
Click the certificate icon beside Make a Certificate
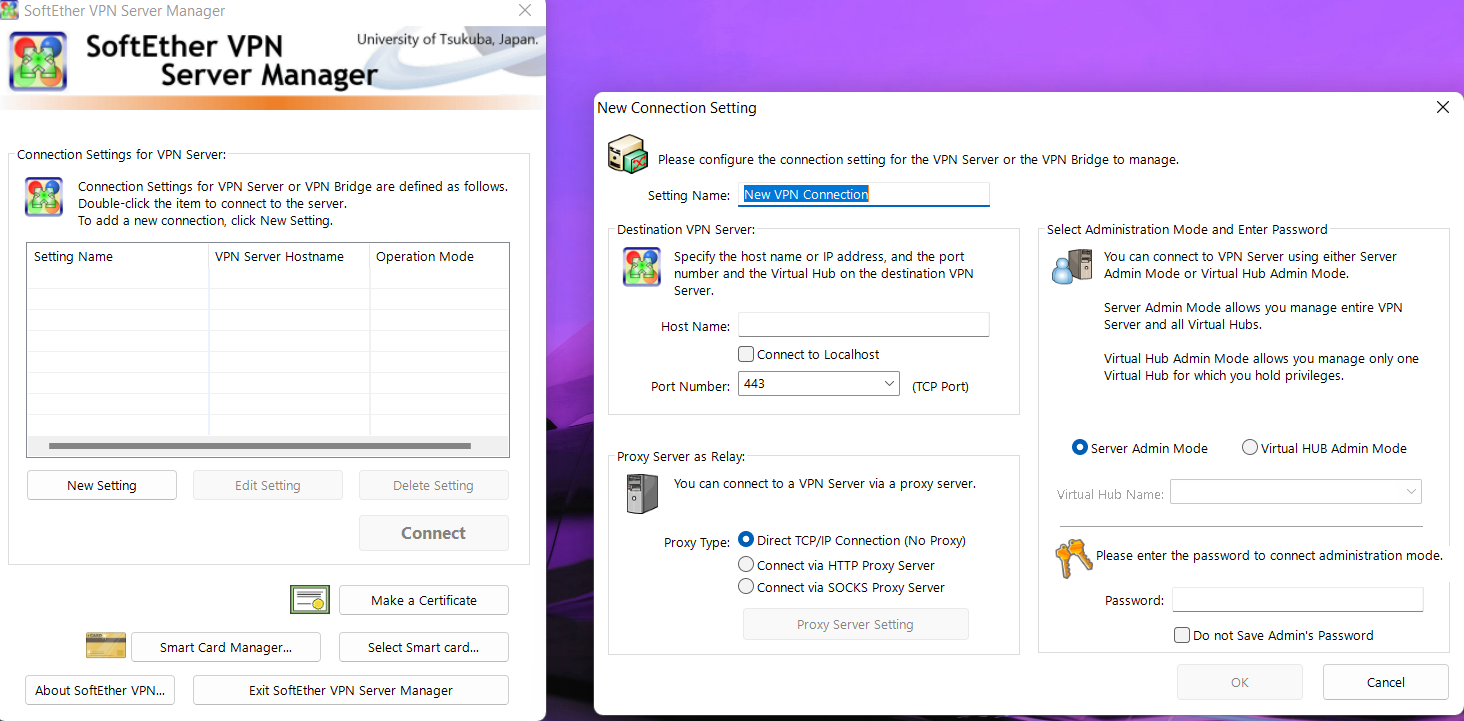(309, 599)
